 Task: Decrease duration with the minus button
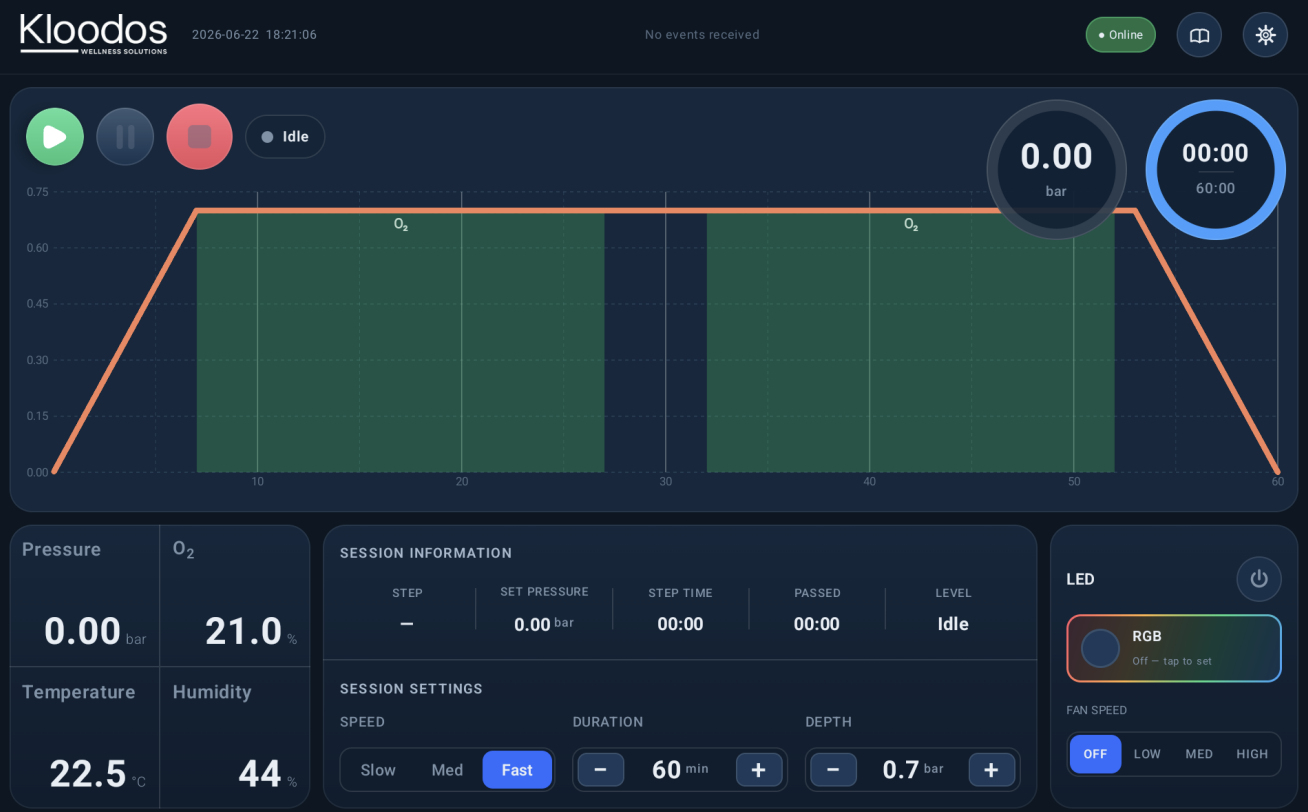click(601, 770)
